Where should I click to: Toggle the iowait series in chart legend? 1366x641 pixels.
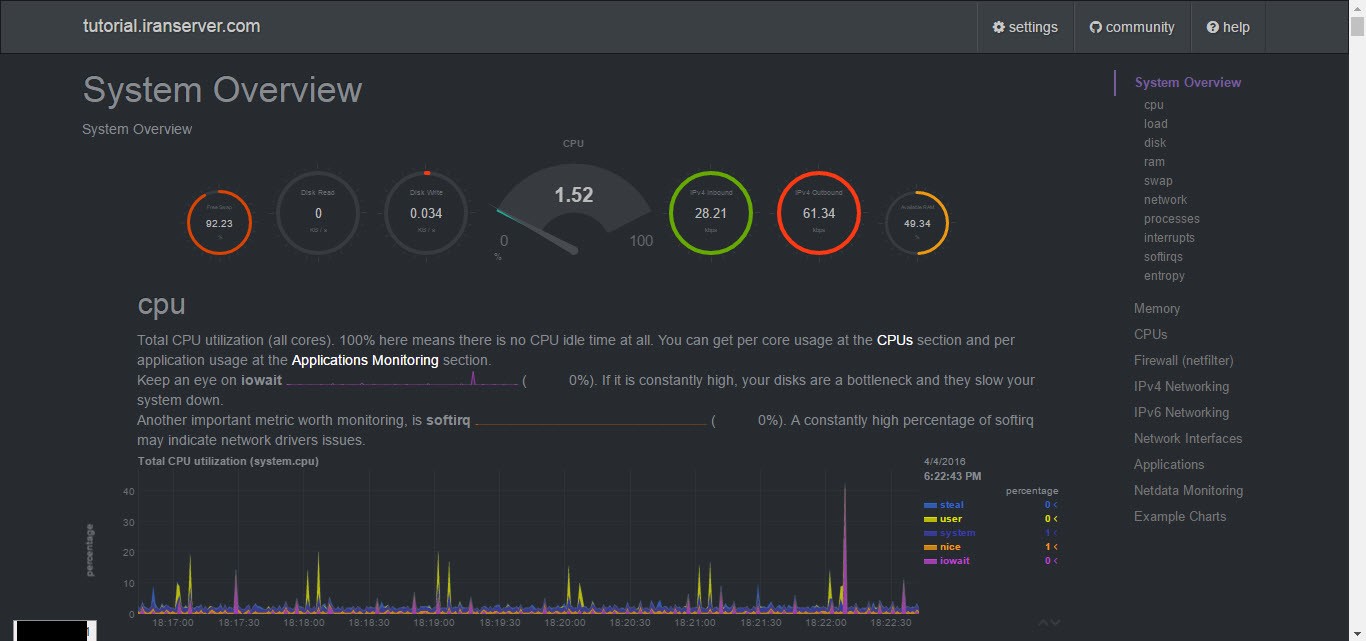coord(954,561)
